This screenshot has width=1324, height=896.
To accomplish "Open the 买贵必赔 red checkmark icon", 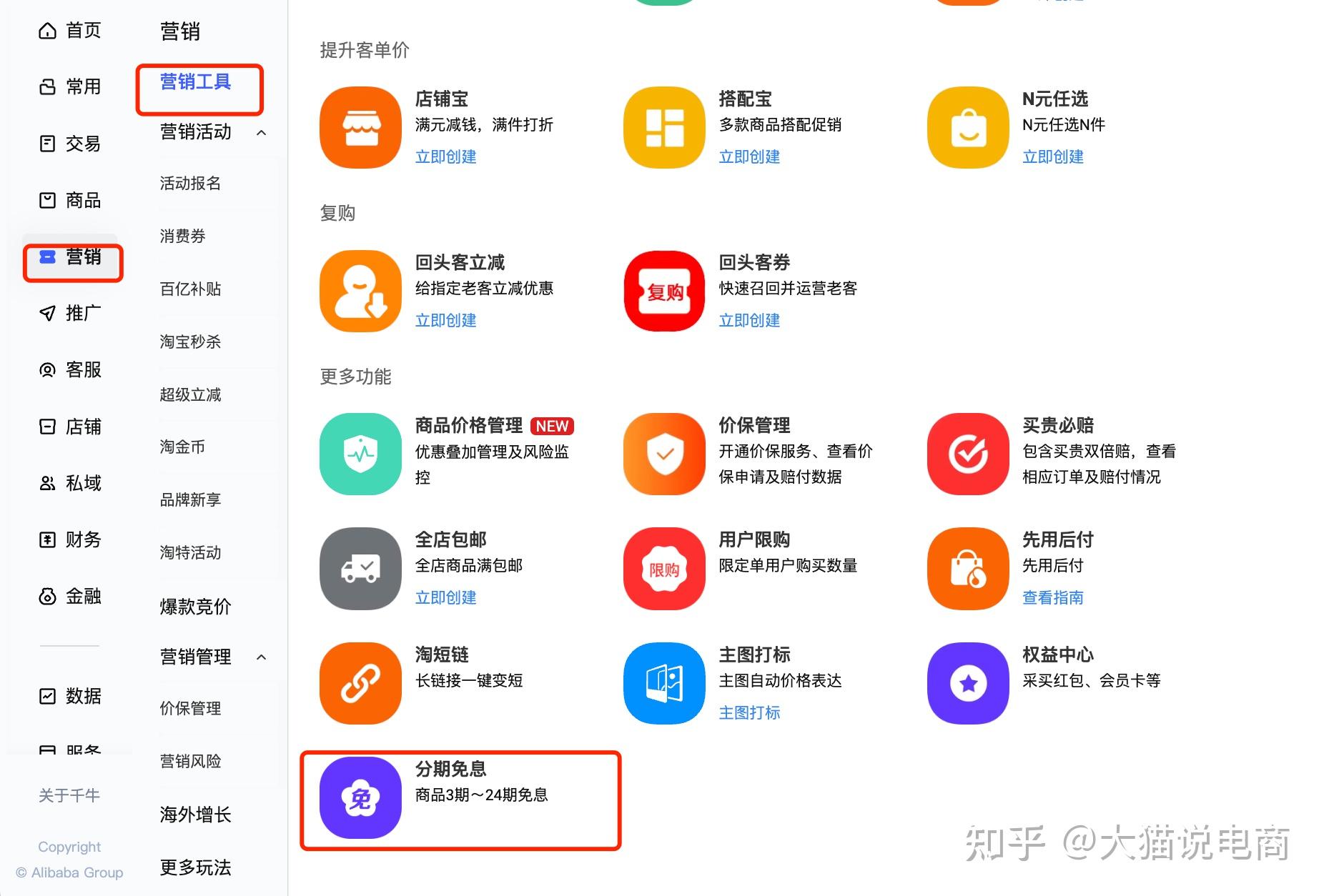I will pyautogui.click(x=968, y=454).
